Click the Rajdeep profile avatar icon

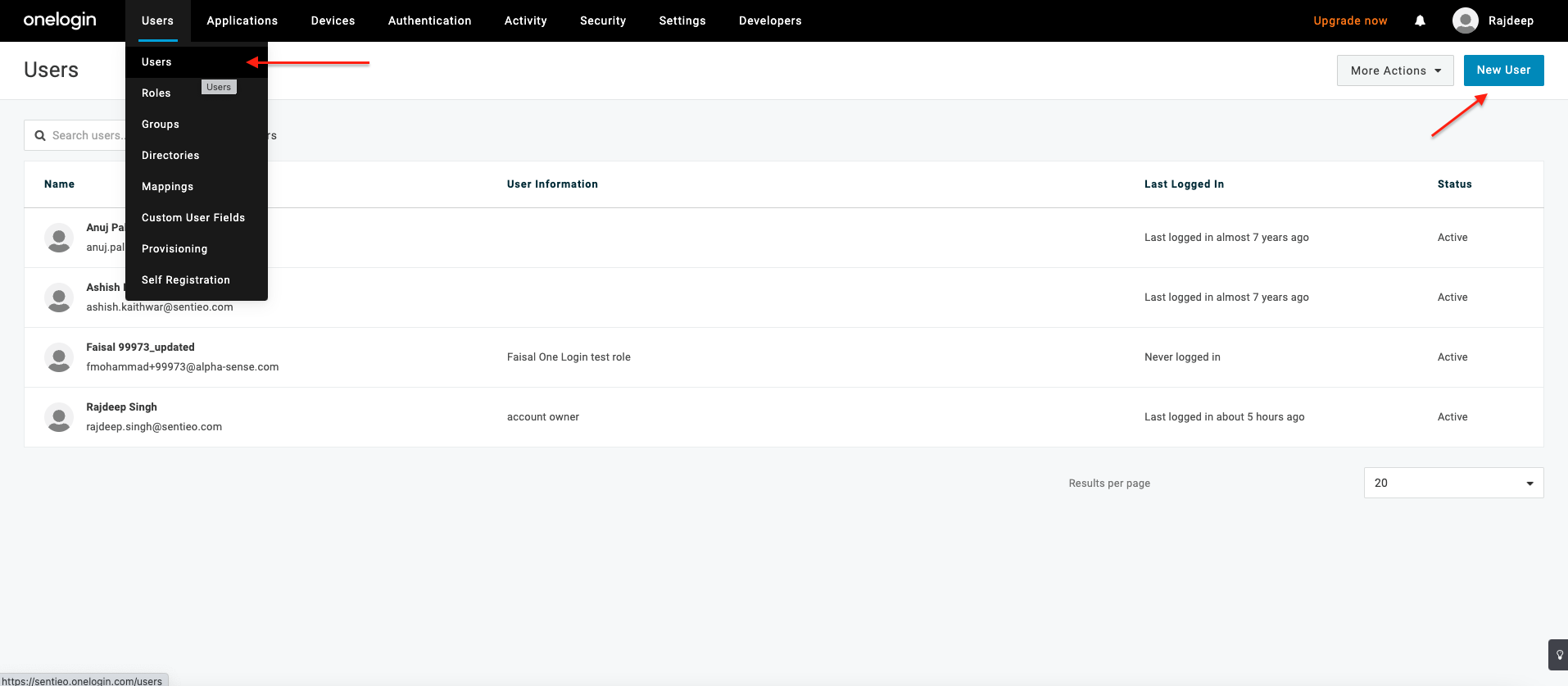[1465, 20]
